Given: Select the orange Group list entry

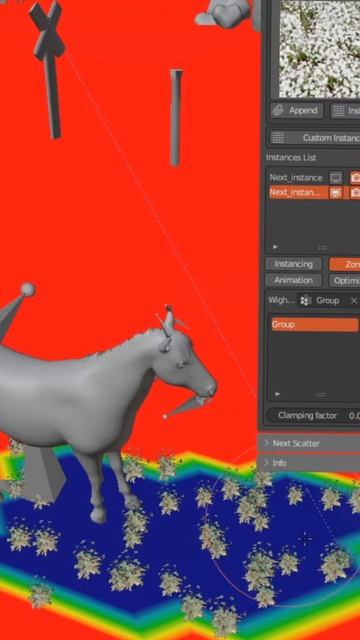Looking at the screenshot, I should (x=314, y=324).
